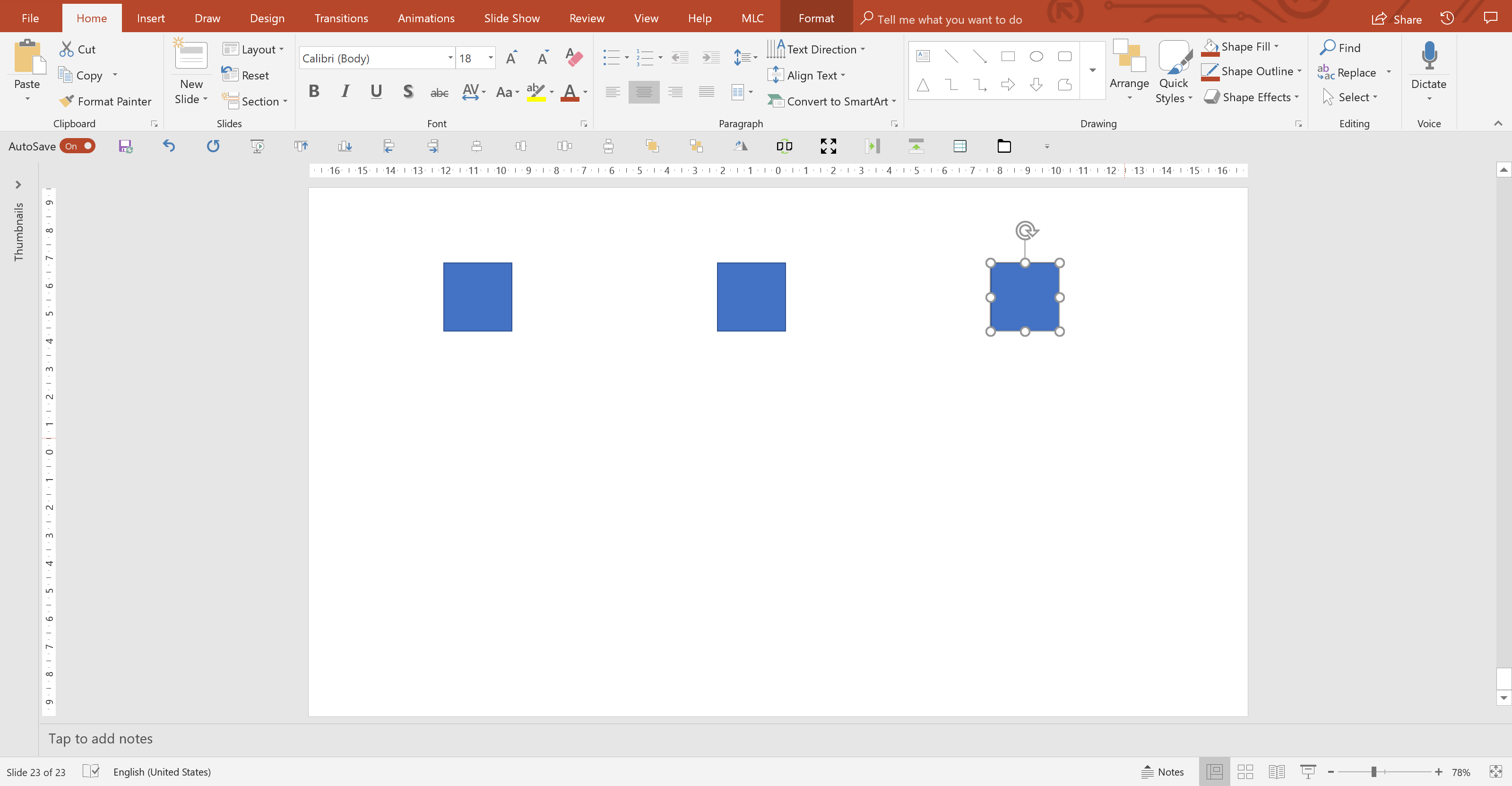Select the Oval shape in gallery
This screenshot has height=786, width=1512.
coord(1036,56)
